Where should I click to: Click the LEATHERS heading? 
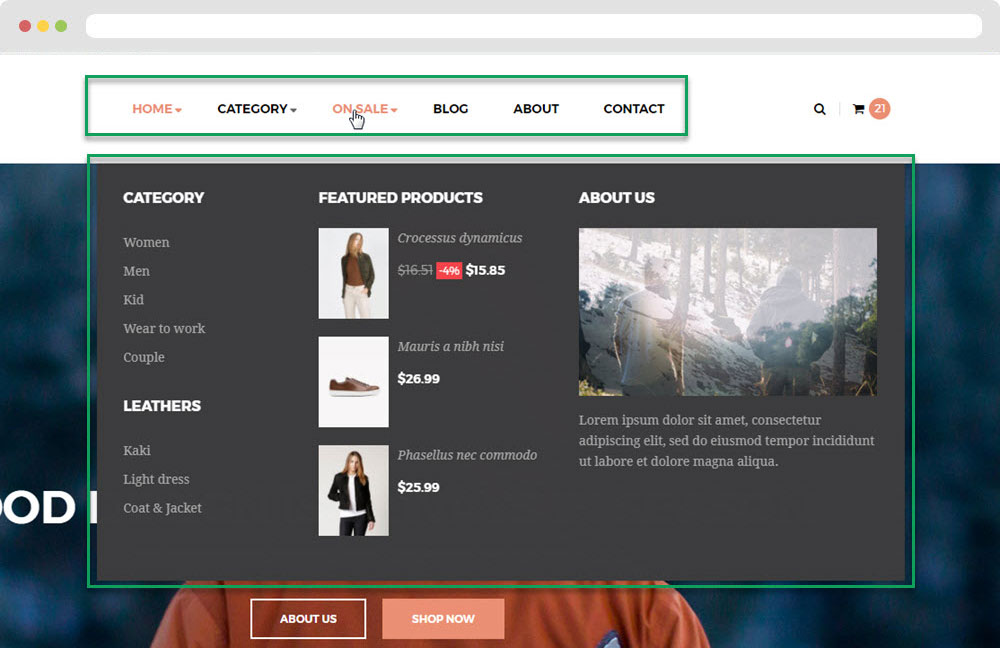(162, 406)
